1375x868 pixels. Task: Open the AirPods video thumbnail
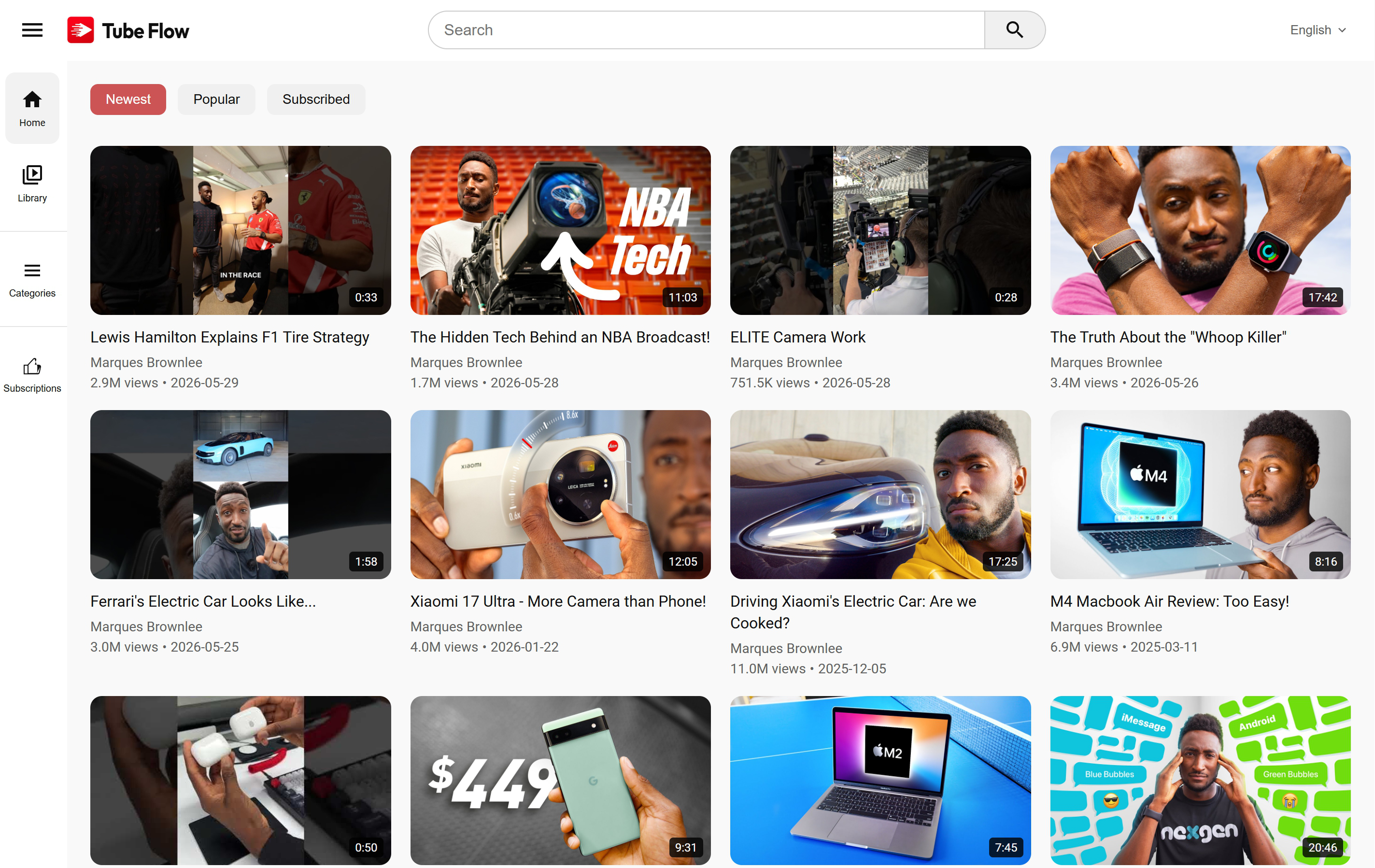point(241,780)
